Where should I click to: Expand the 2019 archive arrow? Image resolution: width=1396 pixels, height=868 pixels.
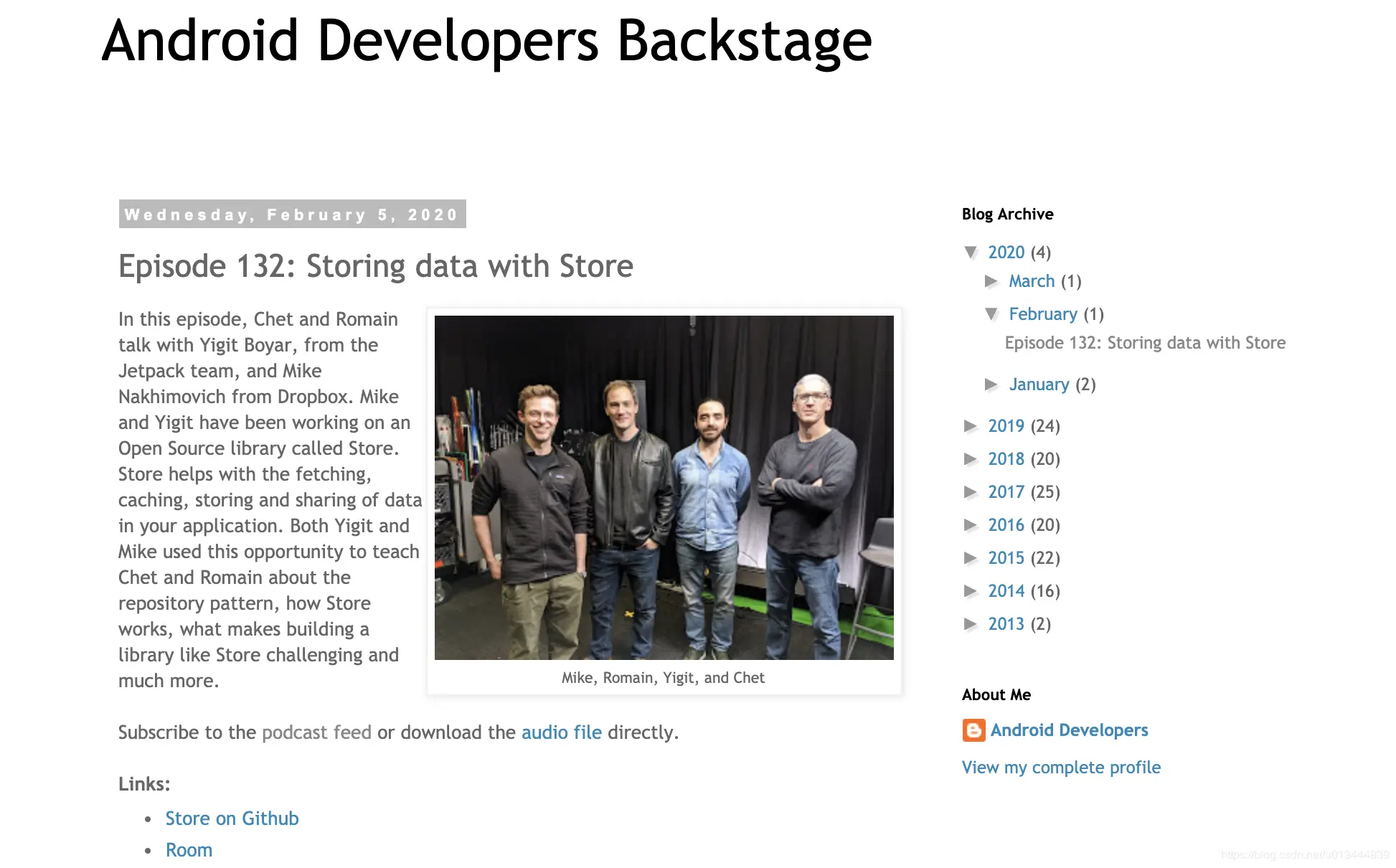point(971,426)
